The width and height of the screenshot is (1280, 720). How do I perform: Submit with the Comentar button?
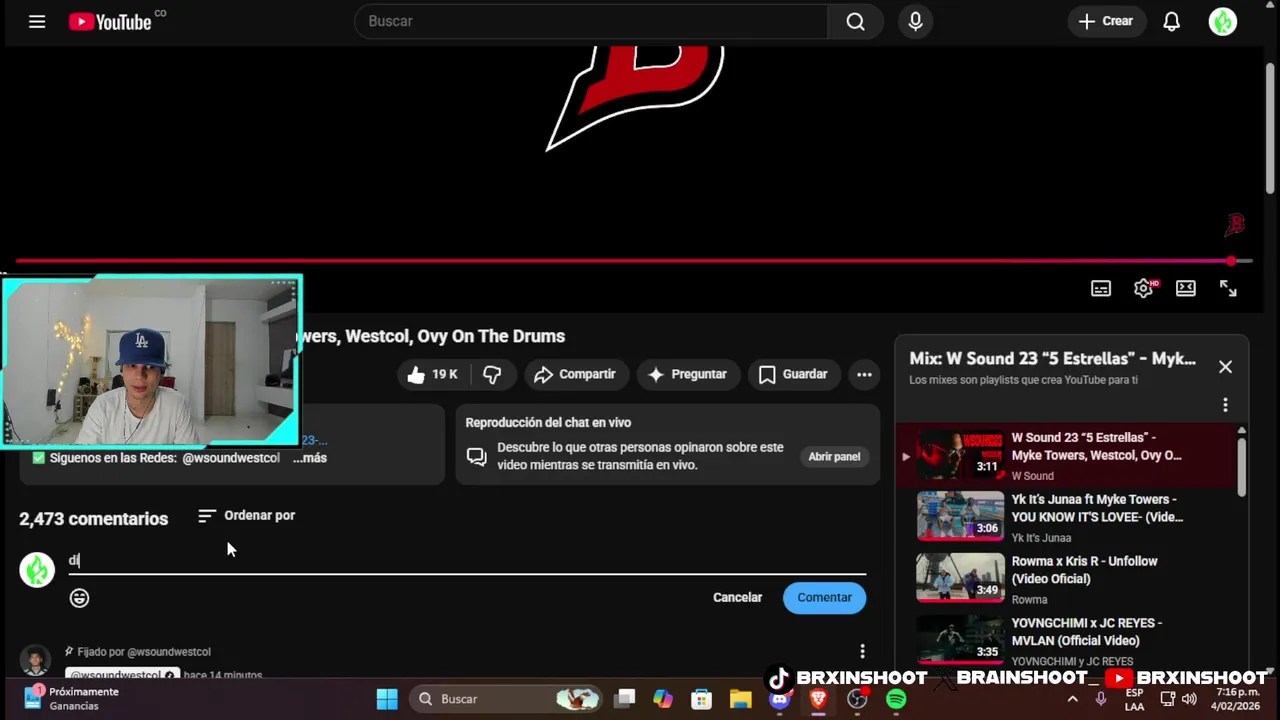pyautogui.click(x=824, y=597)
